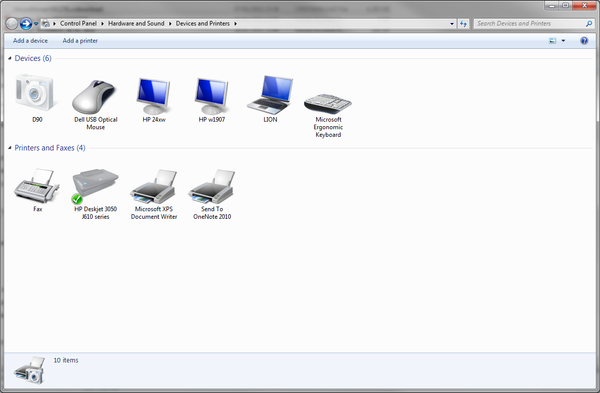Select the LION laptop icon
This screenshot has height=393, width=600.
tap(270, 94)
